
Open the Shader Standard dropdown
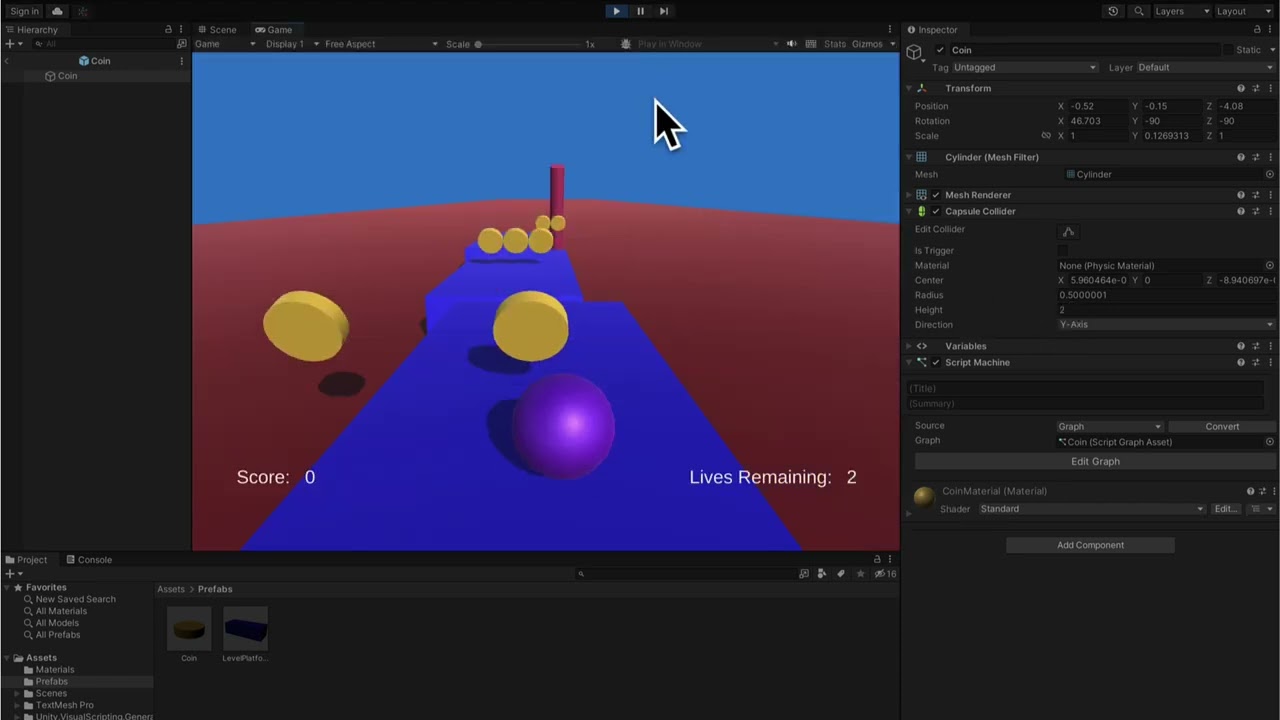[x=1091, y=509]
